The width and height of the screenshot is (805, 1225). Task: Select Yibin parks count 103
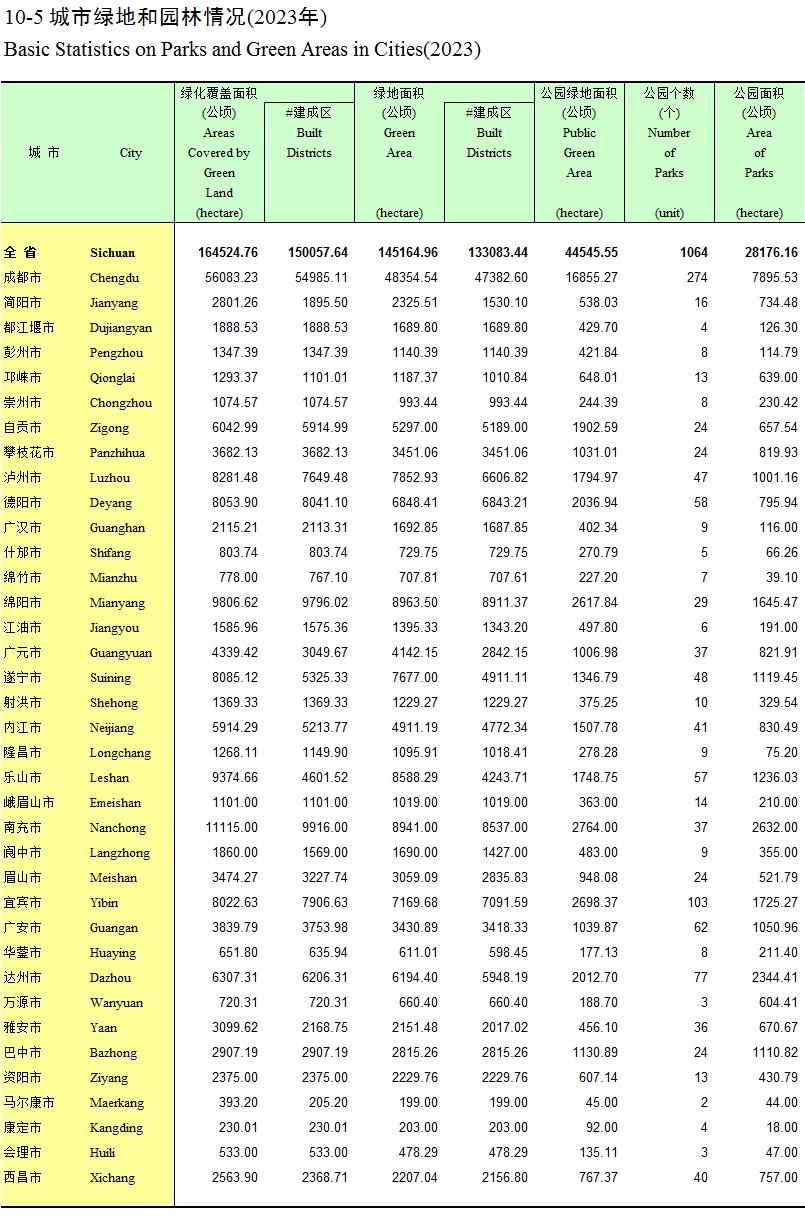click(x=697, y=903)
